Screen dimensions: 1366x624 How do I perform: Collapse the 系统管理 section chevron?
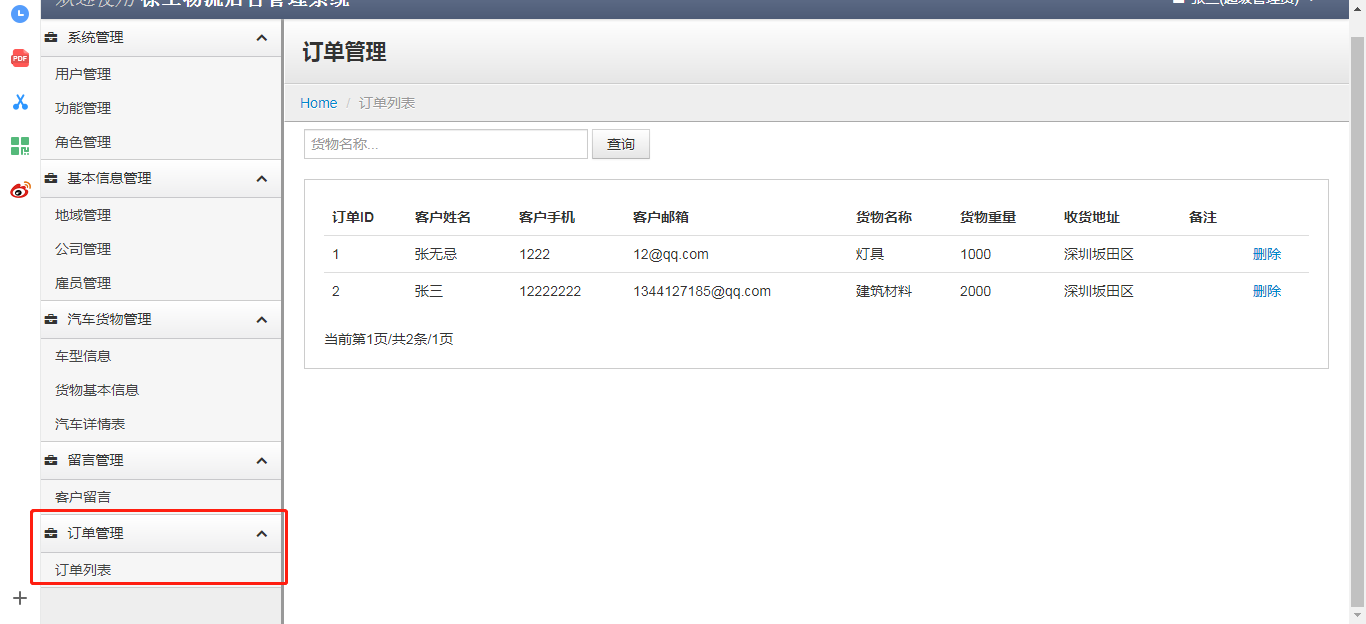(x=262, y=38)
